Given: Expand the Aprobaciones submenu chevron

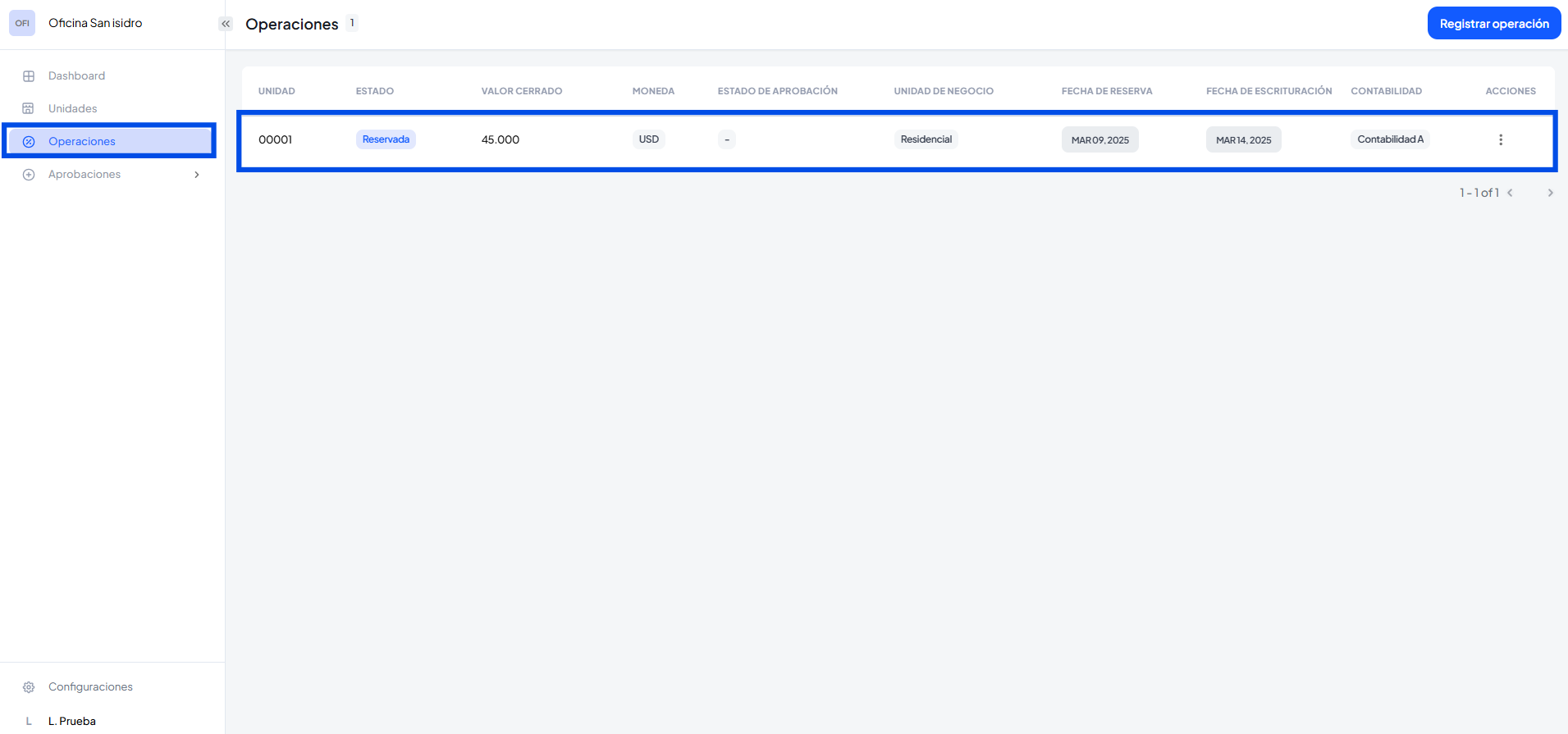Looking at the screenshot, I should (197, 175).
